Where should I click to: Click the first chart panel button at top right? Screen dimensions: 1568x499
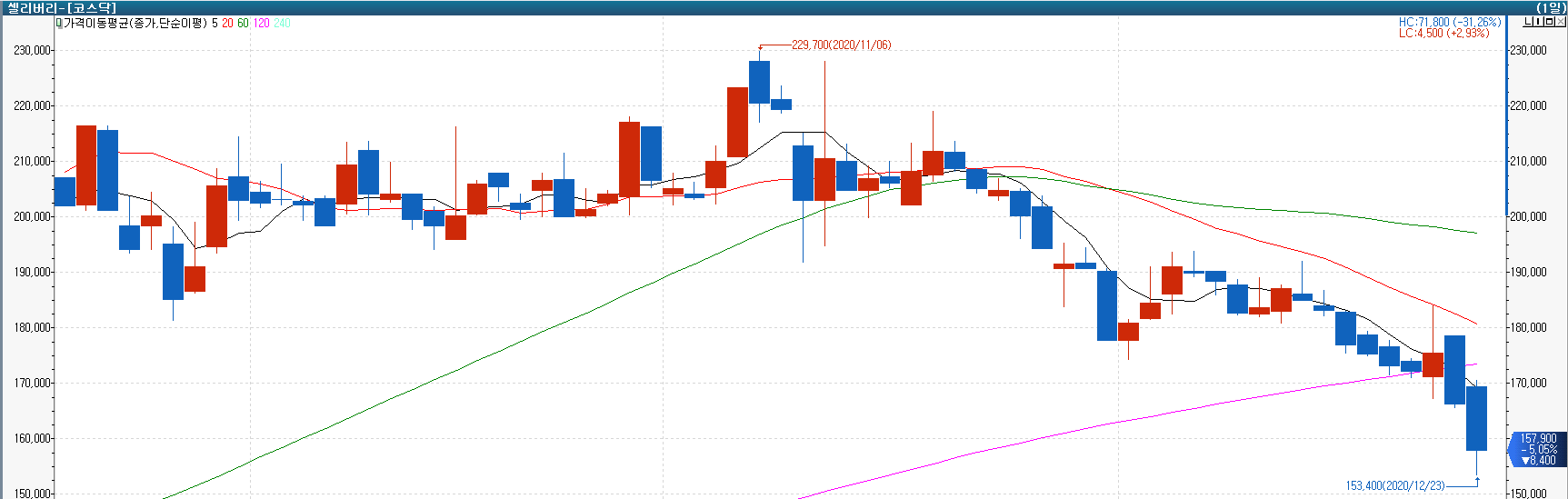1528,22
